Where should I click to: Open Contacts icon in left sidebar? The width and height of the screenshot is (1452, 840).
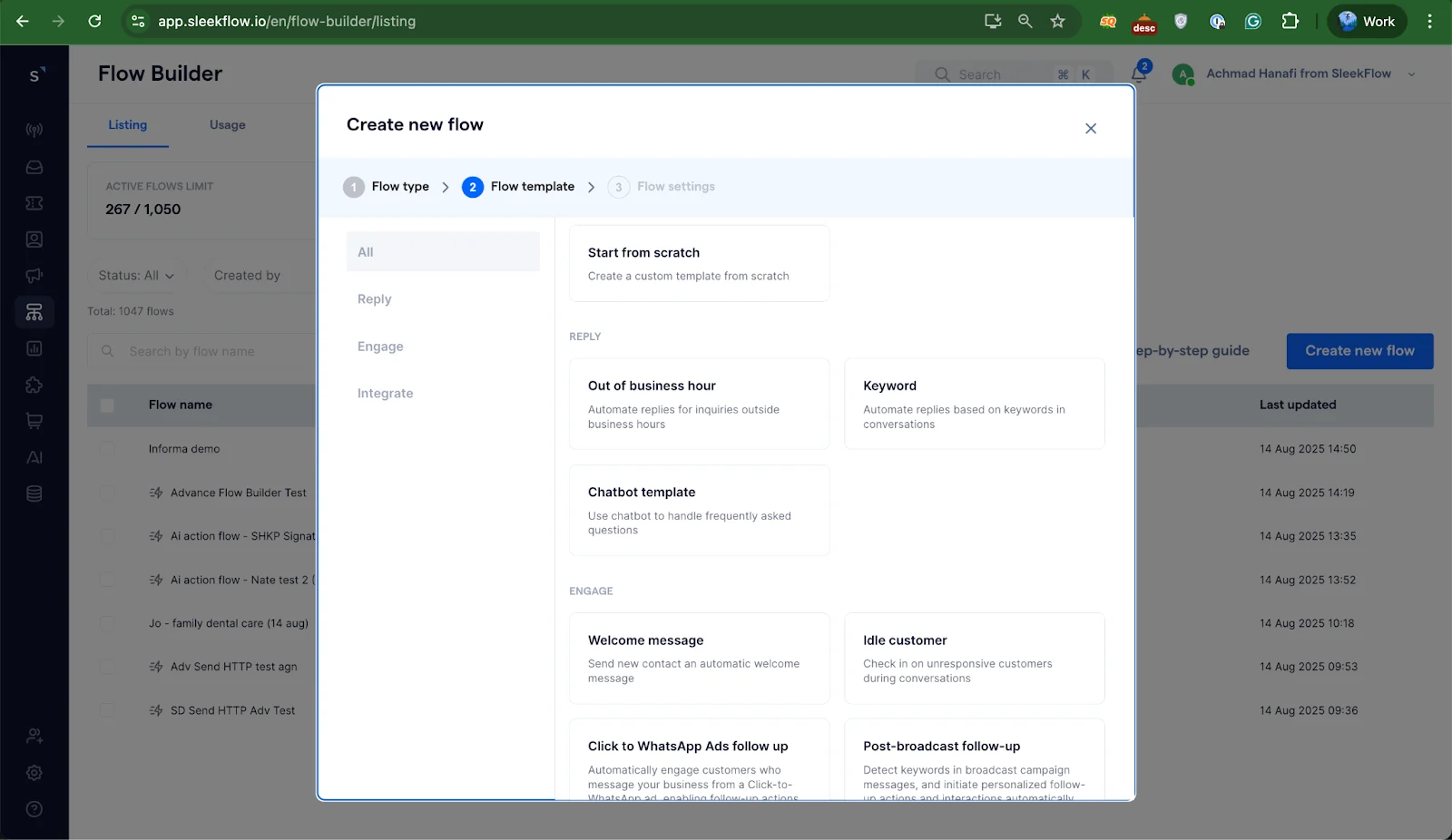point(34,239)
